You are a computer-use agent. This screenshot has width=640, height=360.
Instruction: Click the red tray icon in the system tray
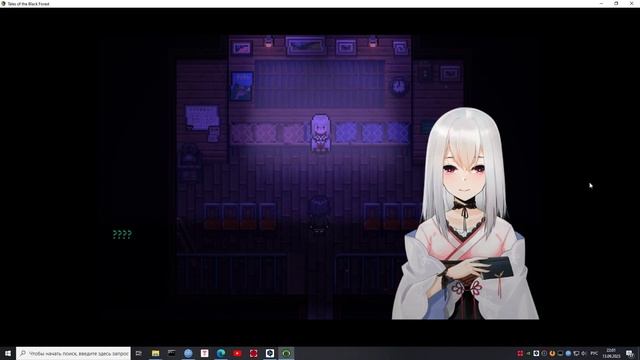click(520, 353)
